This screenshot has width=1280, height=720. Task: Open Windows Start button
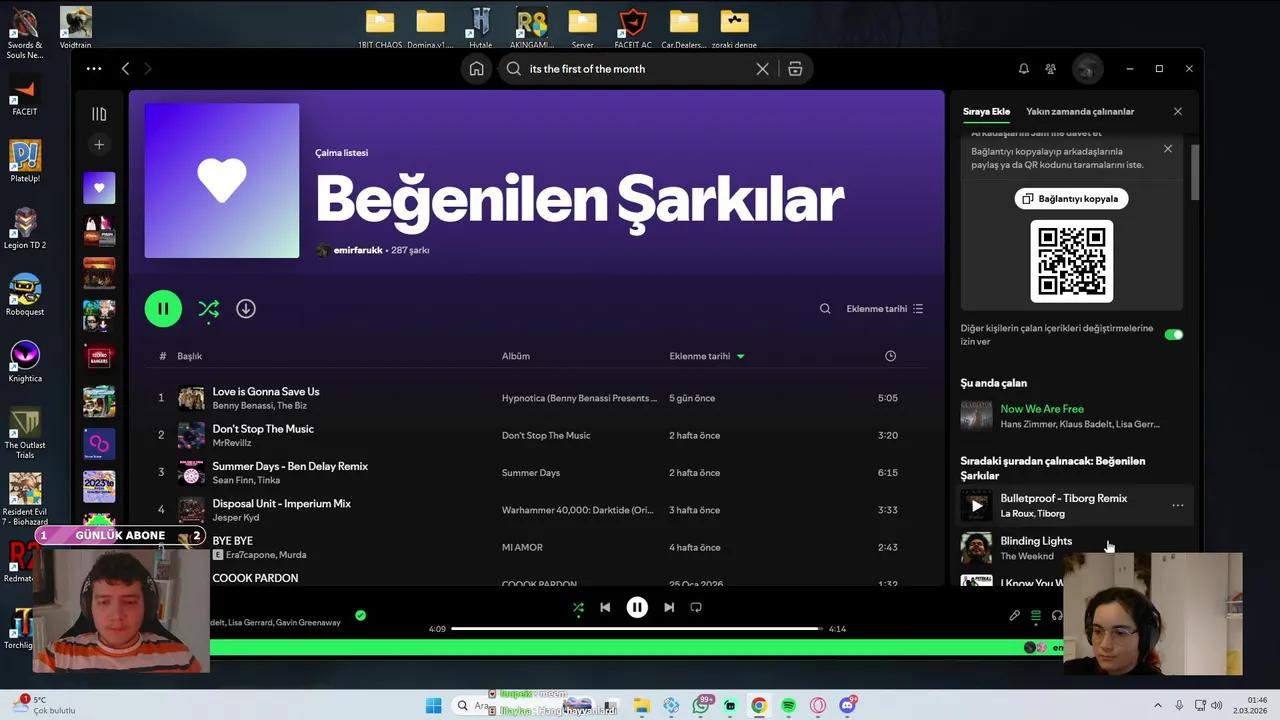(433, 706)
